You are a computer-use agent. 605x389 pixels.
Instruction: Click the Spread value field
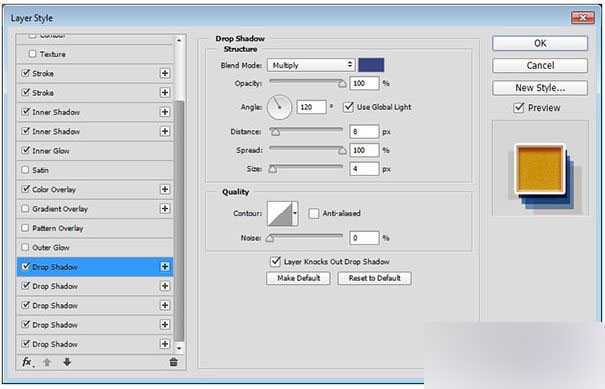(364, 150)
